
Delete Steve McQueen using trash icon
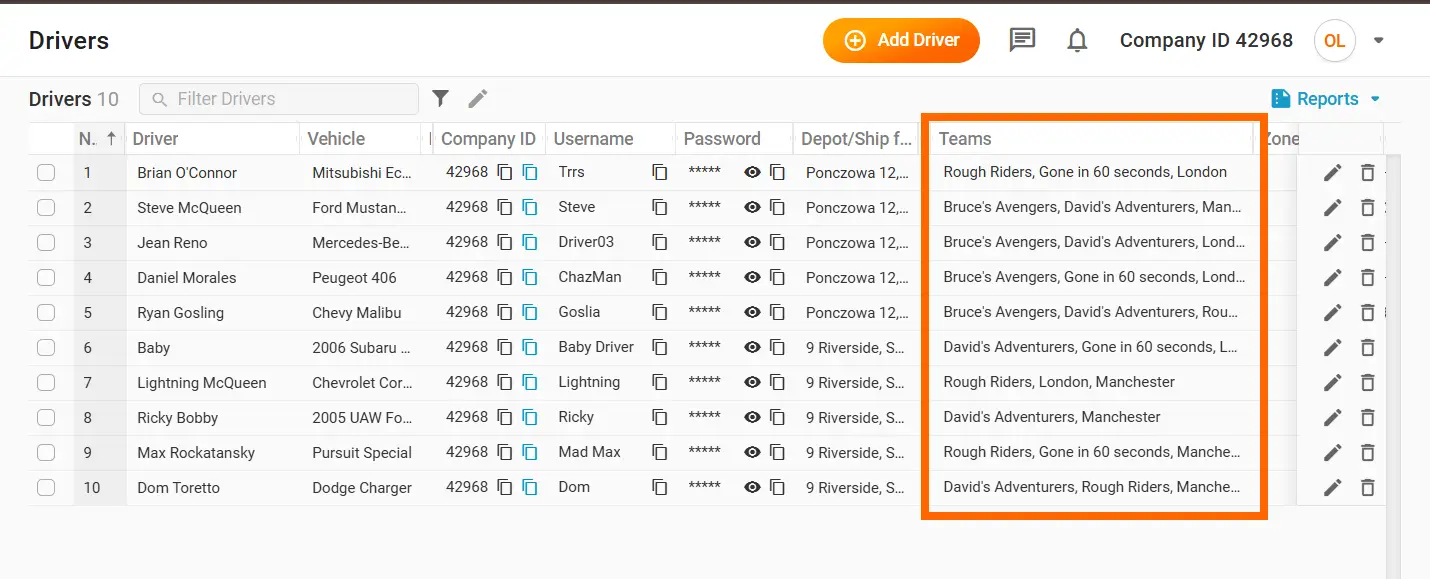[x=1367, y=208]
